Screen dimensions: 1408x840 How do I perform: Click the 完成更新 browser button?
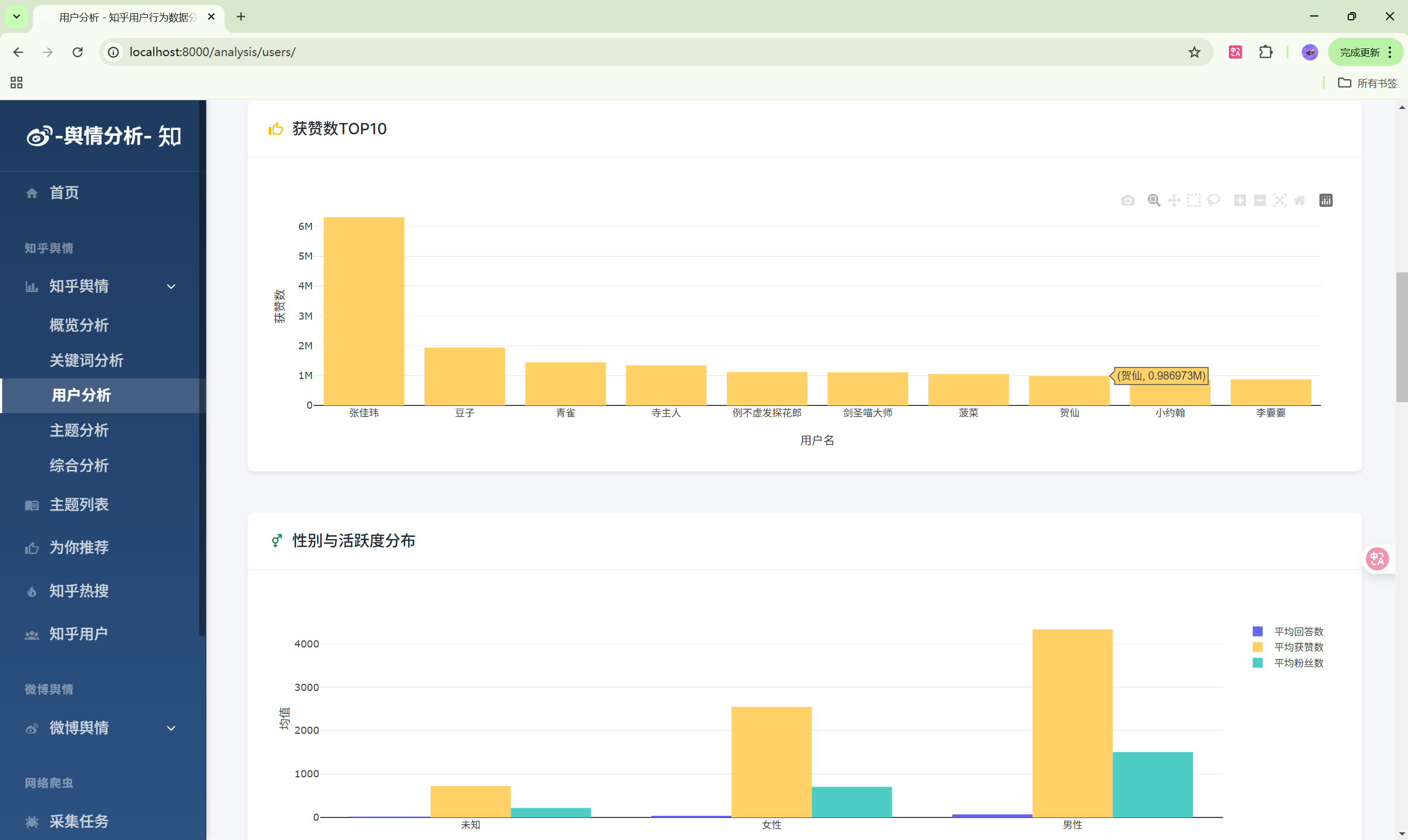click(1360, 52)
